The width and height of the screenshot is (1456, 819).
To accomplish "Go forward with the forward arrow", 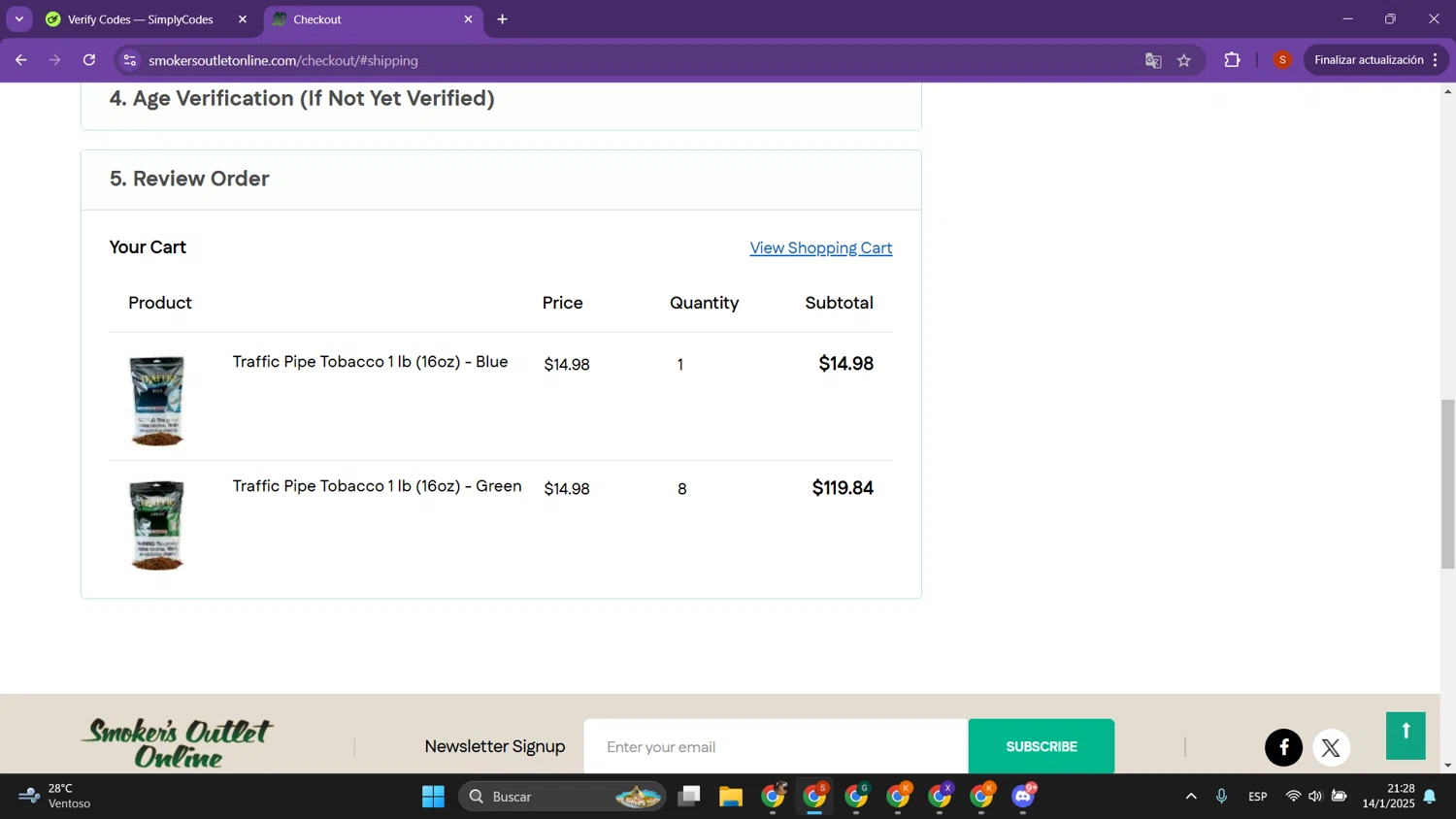I will pyautogui.click(x=54, y=60).
